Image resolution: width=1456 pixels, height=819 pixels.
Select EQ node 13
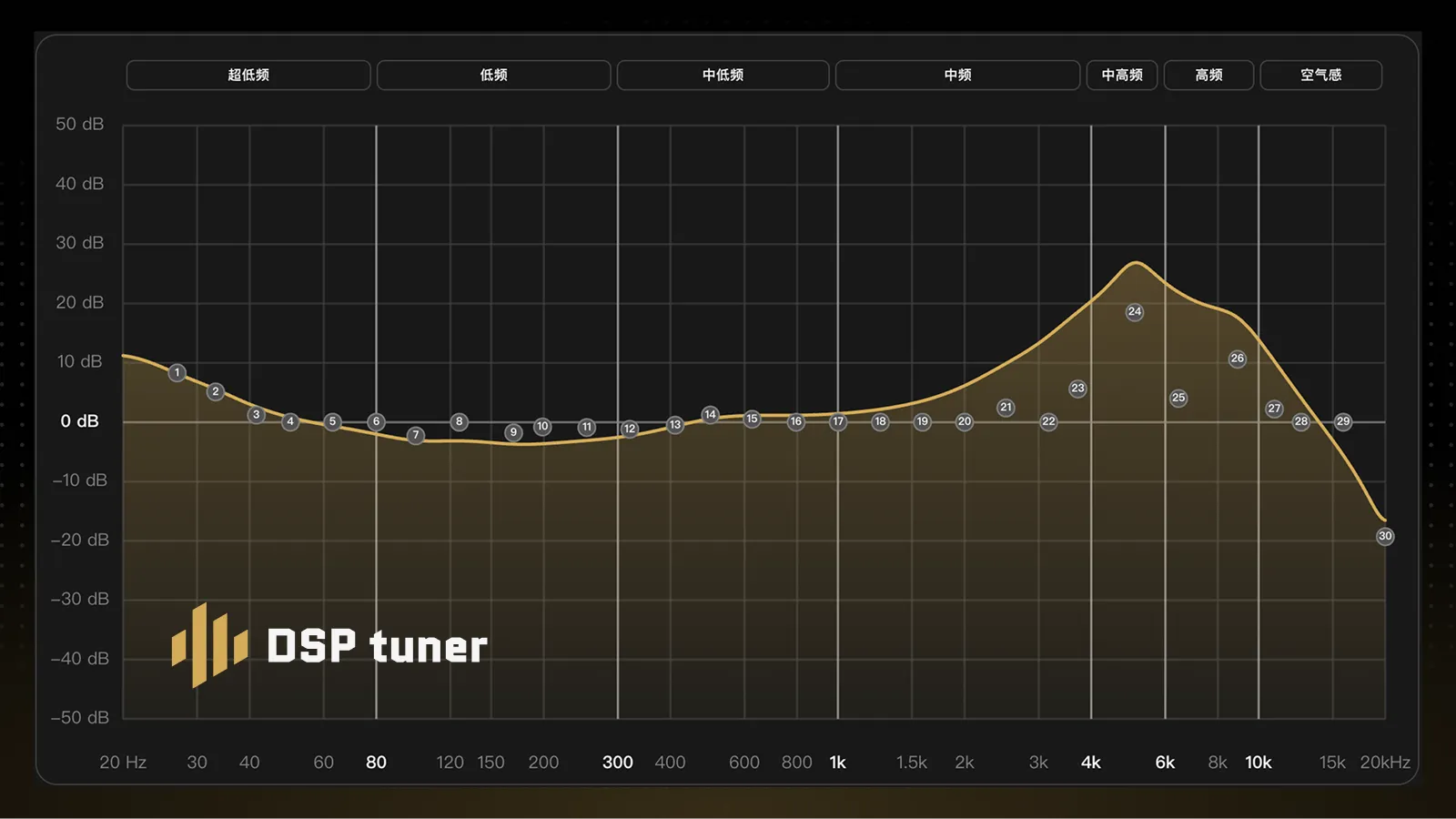pyautogui.click(x=675, y=424)
